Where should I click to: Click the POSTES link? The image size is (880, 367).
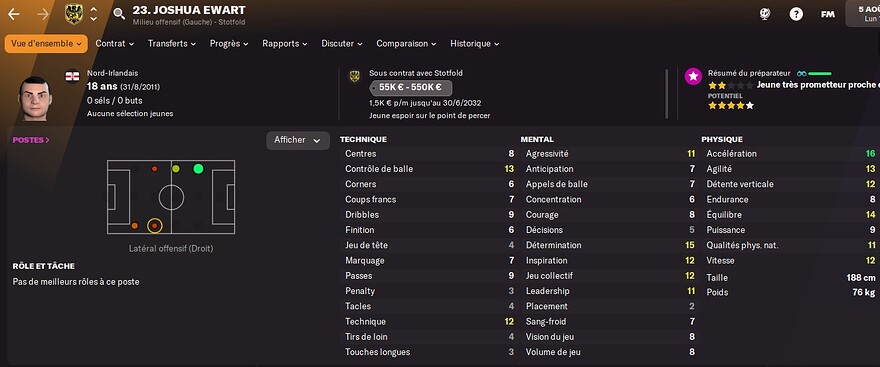[x=31, y=140]
